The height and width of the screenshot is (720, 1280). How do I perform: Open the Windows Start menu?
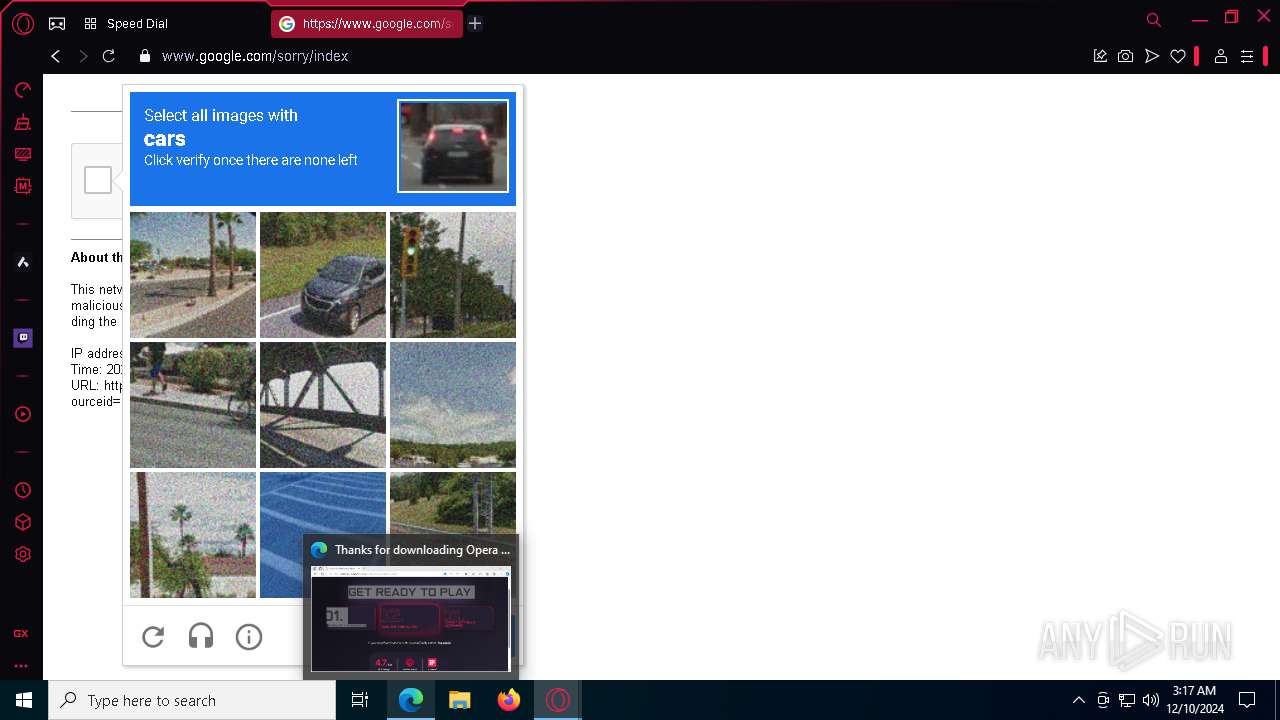(x=24, y=700)
